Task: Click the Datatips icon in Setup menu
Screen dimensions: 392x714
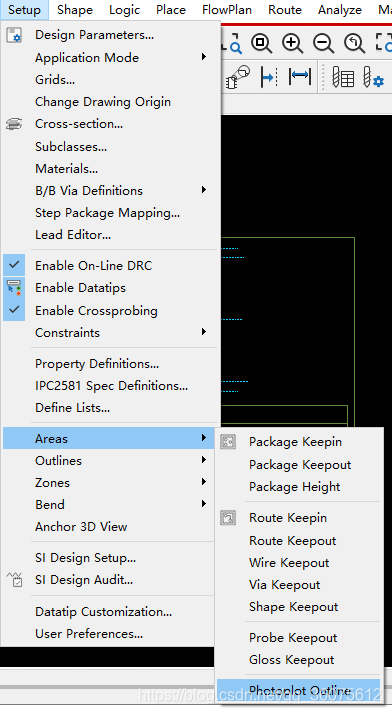Action: coord(14,288)
